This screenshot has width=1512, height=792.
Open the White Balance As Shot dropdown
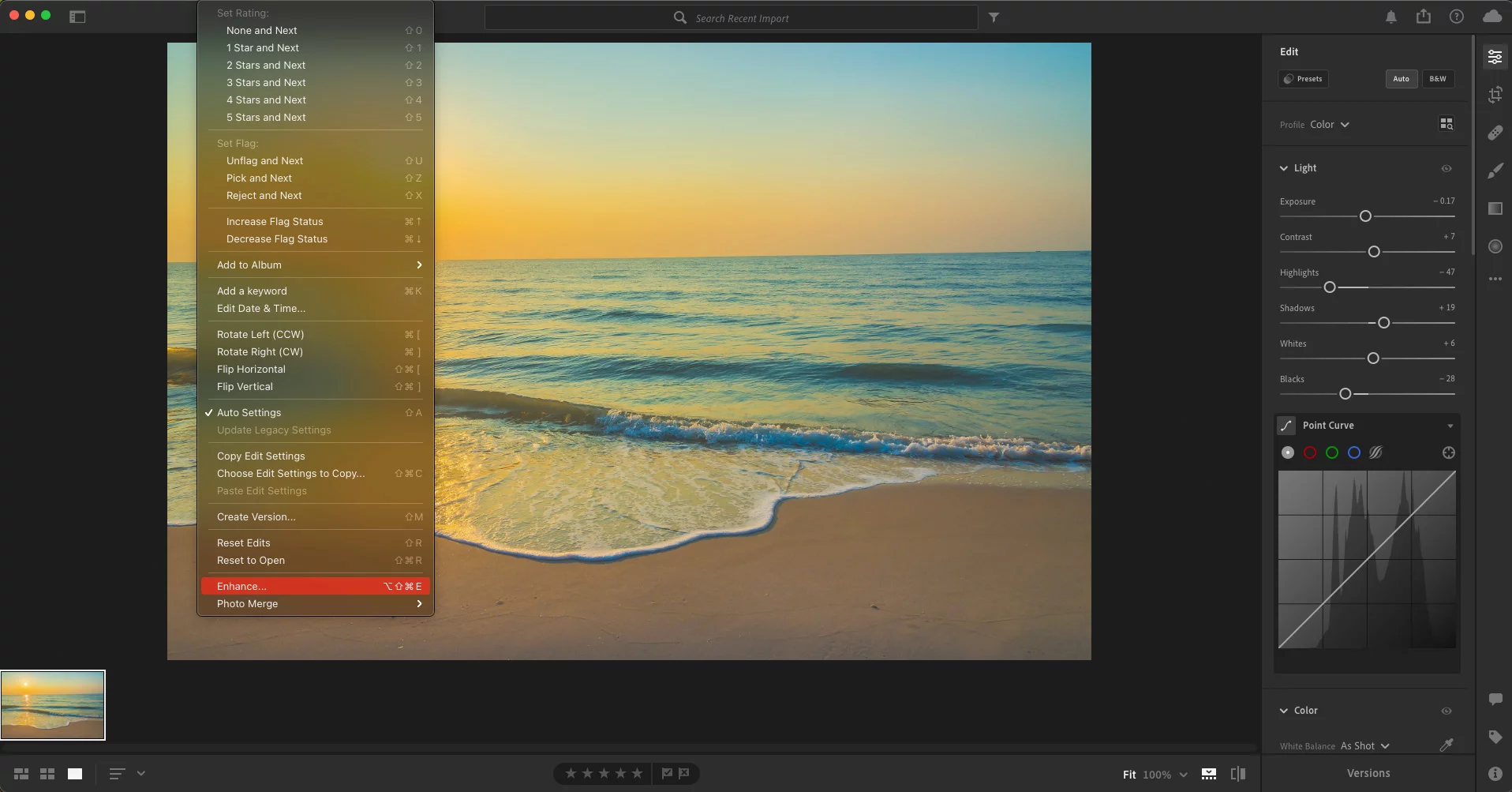tap(1364, 745)
